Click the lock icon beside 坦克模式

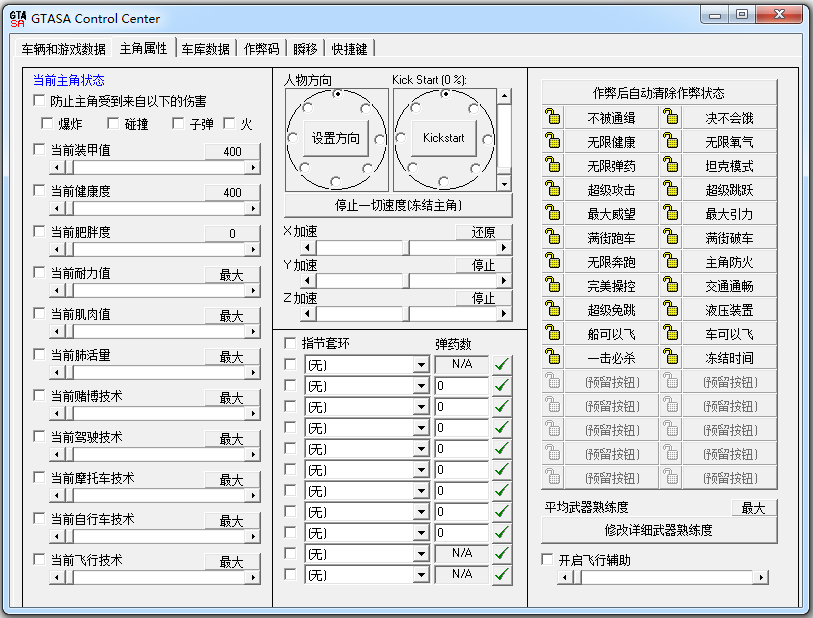point(670,166)
